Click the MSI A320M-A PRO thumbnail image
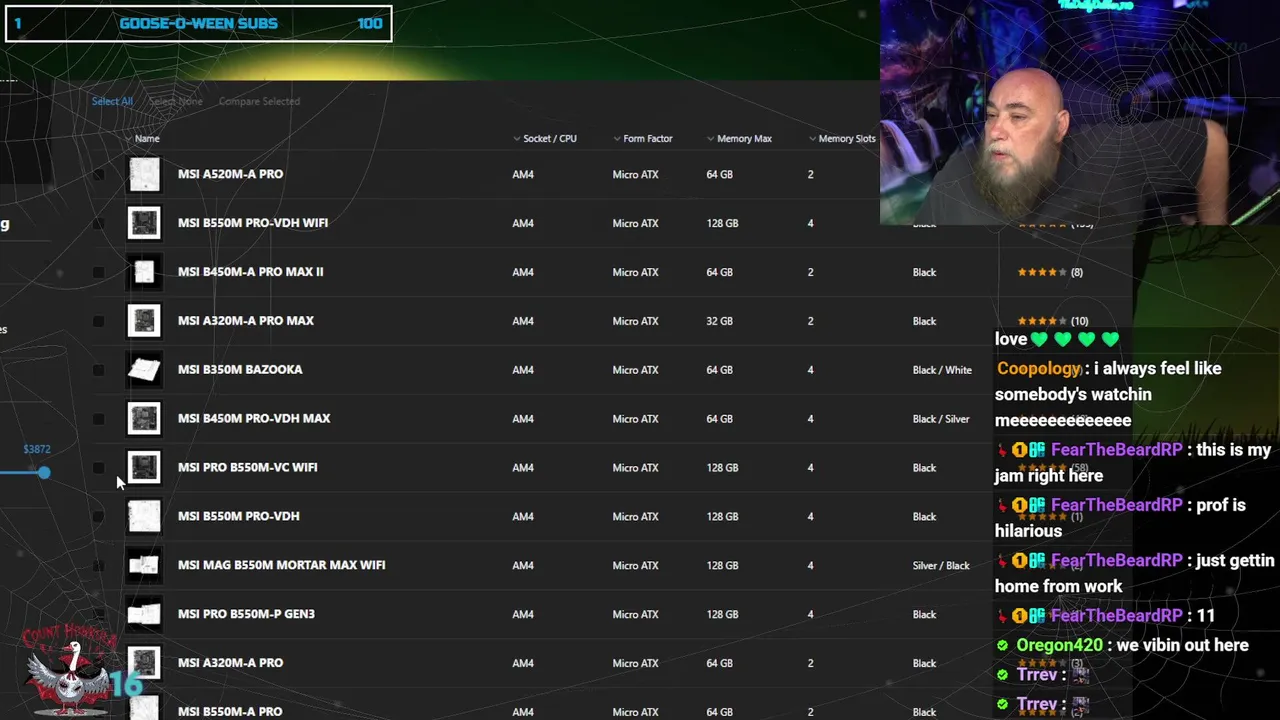The width and height of the screenshot is (1280, 720). (x=144, y=663)
